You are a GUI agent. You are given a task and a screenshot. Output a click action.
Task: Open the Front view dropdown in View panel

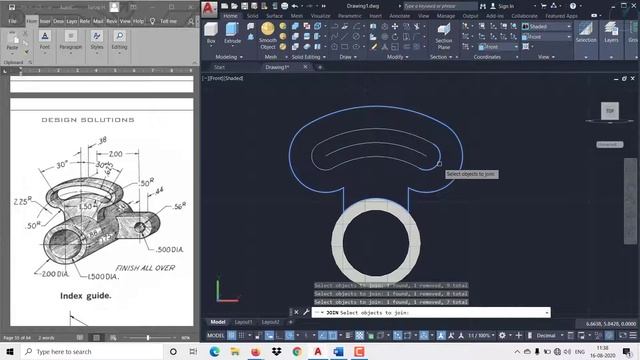point(547,37)
